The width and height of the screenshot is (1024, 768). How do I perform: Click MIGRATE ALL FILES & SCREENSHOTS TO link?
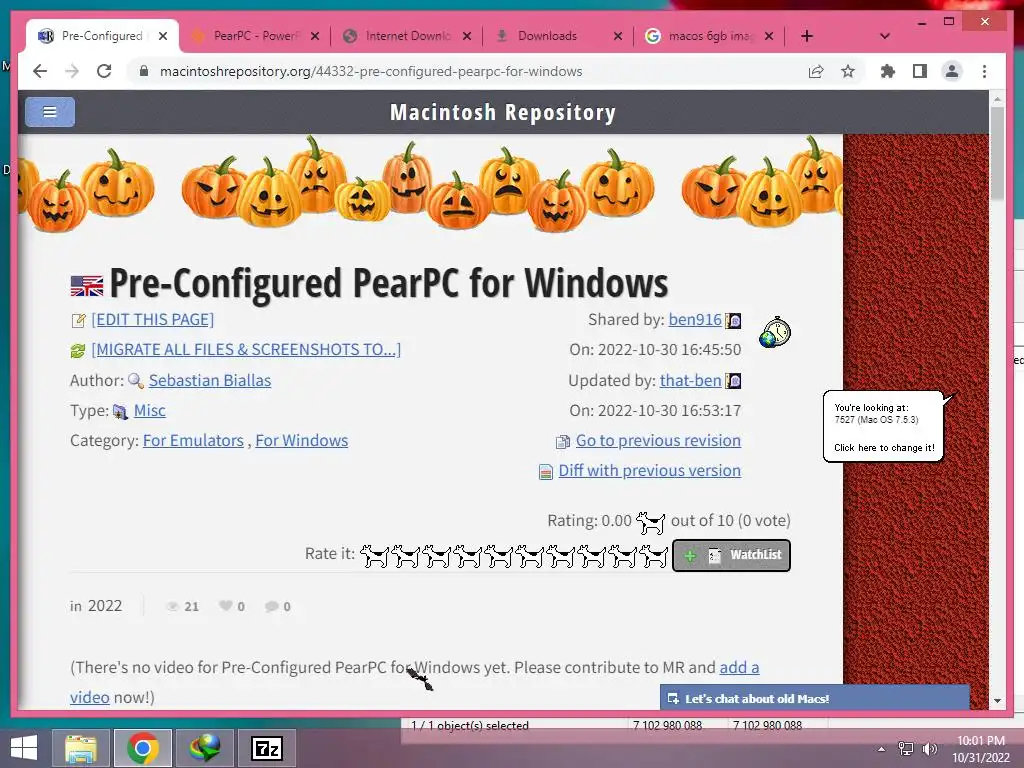click(x=246, y=349)
